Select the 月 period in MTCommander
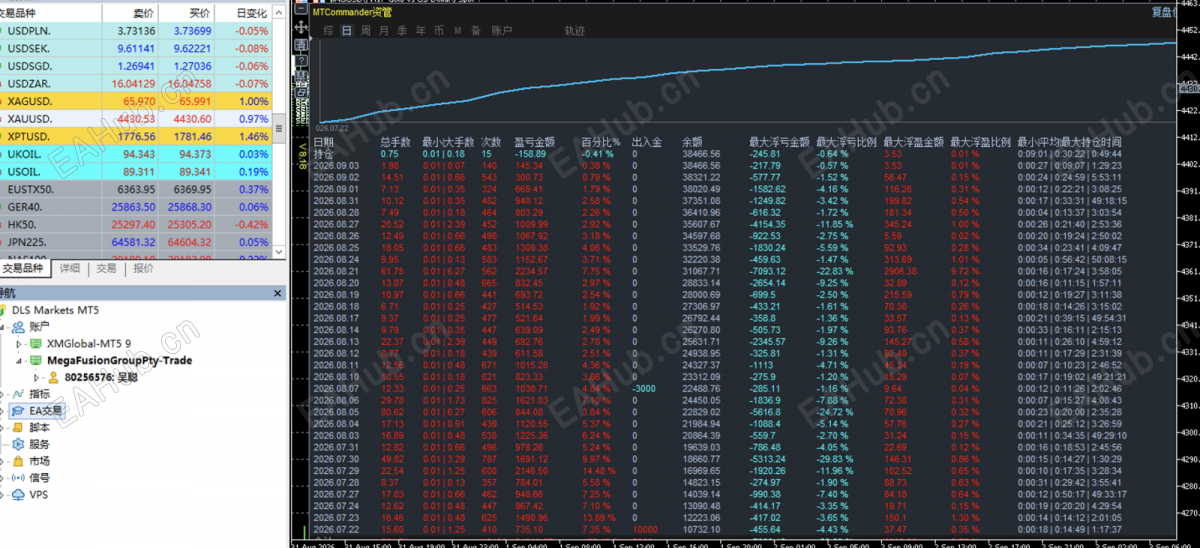Screen dimensions: 1200x548 (x=384, y=31)
